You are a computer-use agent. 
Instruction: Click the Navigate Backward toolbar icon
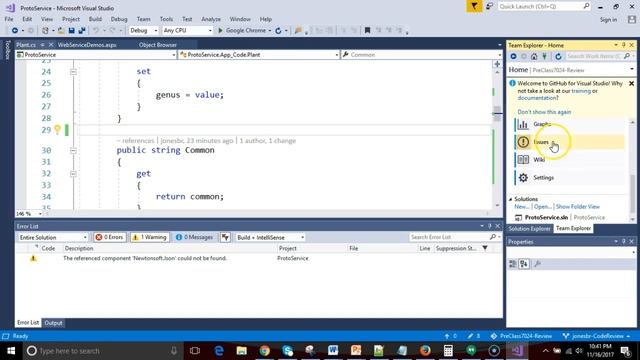15,31
